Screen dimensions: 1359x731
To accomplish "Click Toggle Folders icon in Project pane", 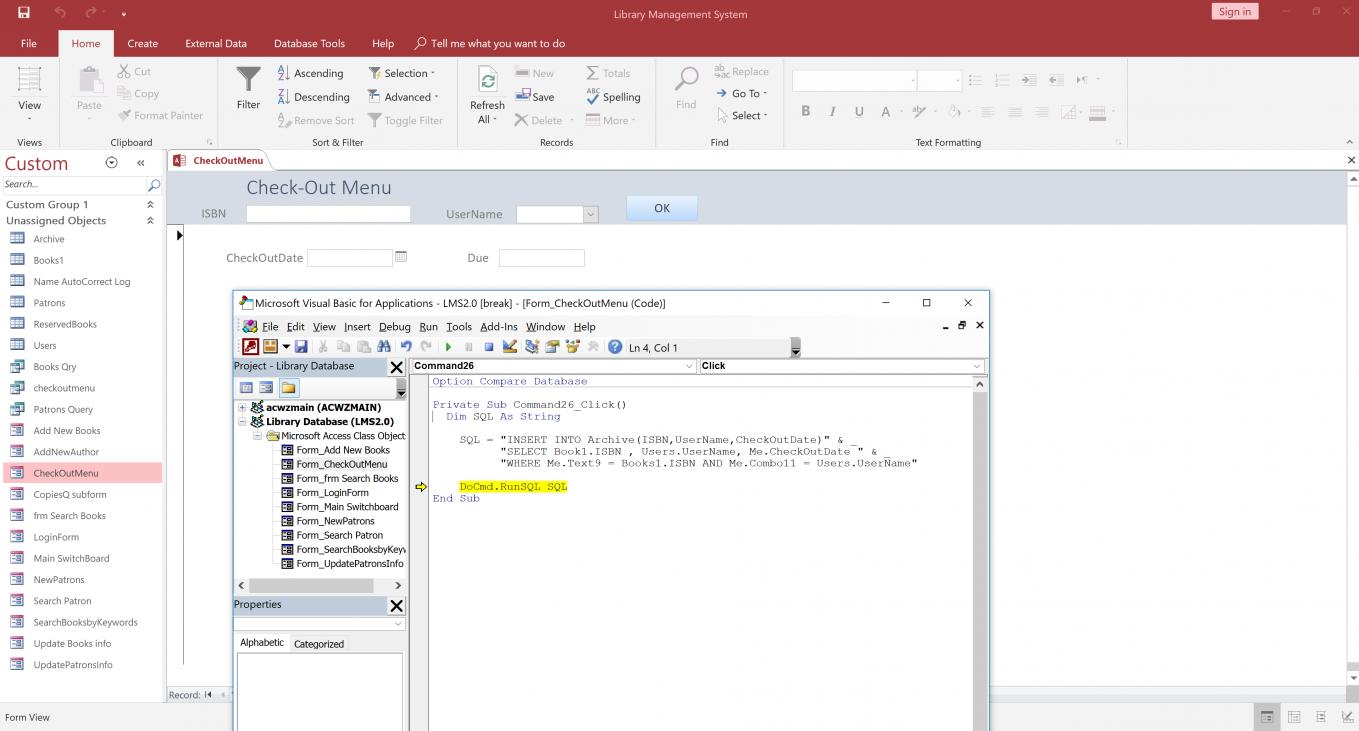I will [288, 388].
